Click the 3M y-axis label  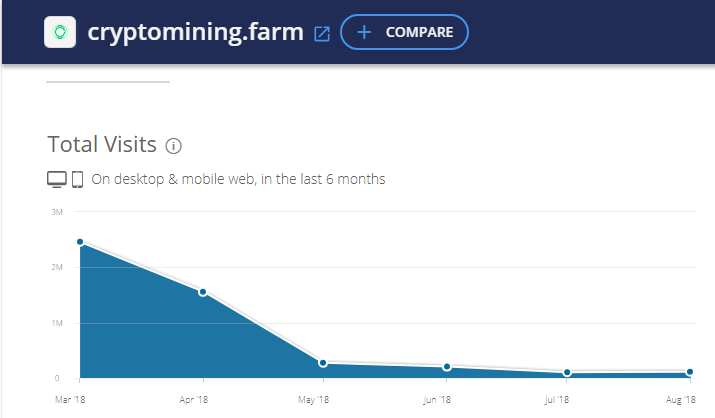[x=56, y=212]
